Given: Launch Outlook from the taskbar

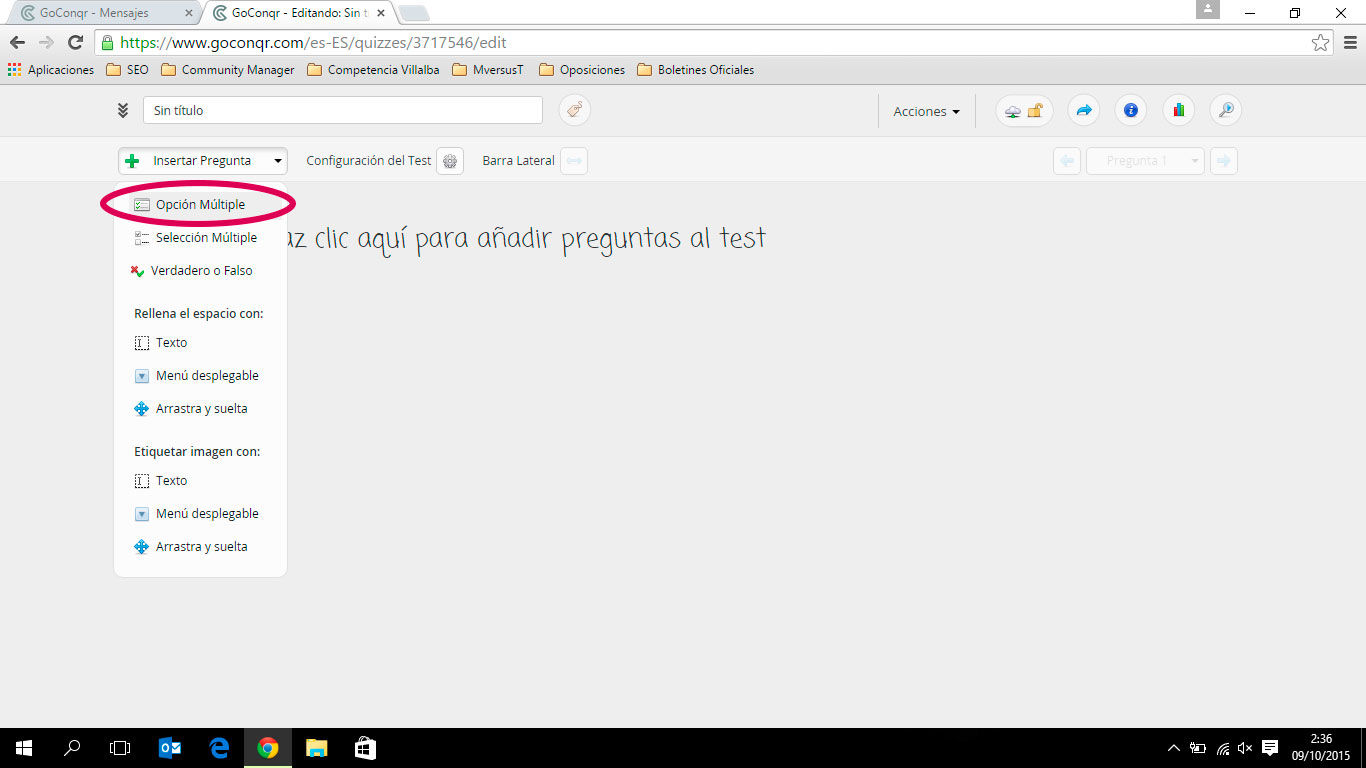Looking at the screenshot, I should point(170,748).
